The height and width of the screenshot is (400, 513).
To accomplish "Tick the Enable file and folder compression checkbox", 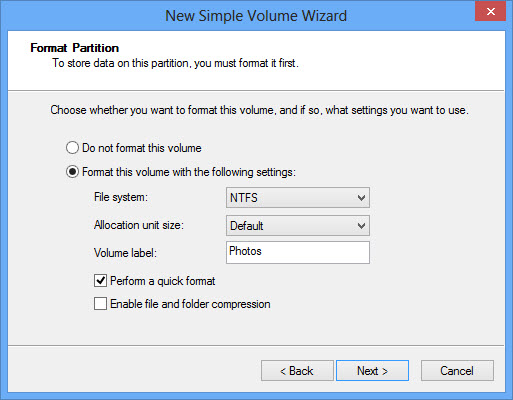I will coord(100,304).
